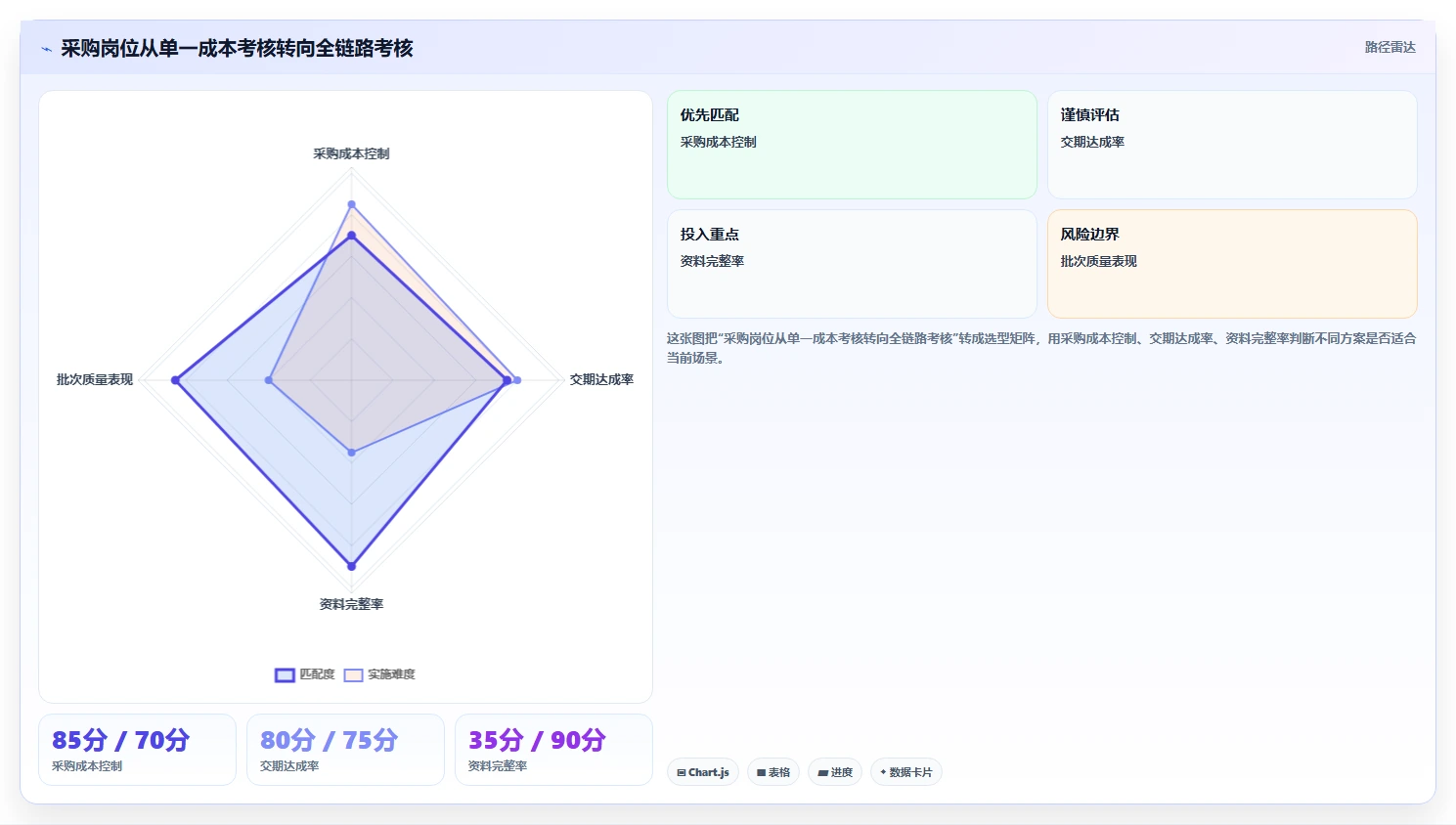Click the 批次质量表现 radar axis label

pos(95,379)
